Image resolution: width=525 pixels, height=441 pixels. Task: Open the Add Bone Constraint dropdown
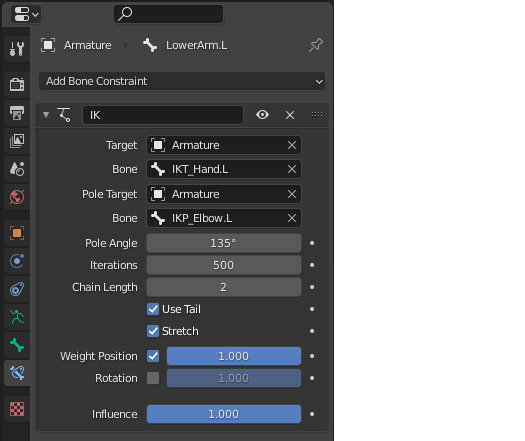coord(182,81)
